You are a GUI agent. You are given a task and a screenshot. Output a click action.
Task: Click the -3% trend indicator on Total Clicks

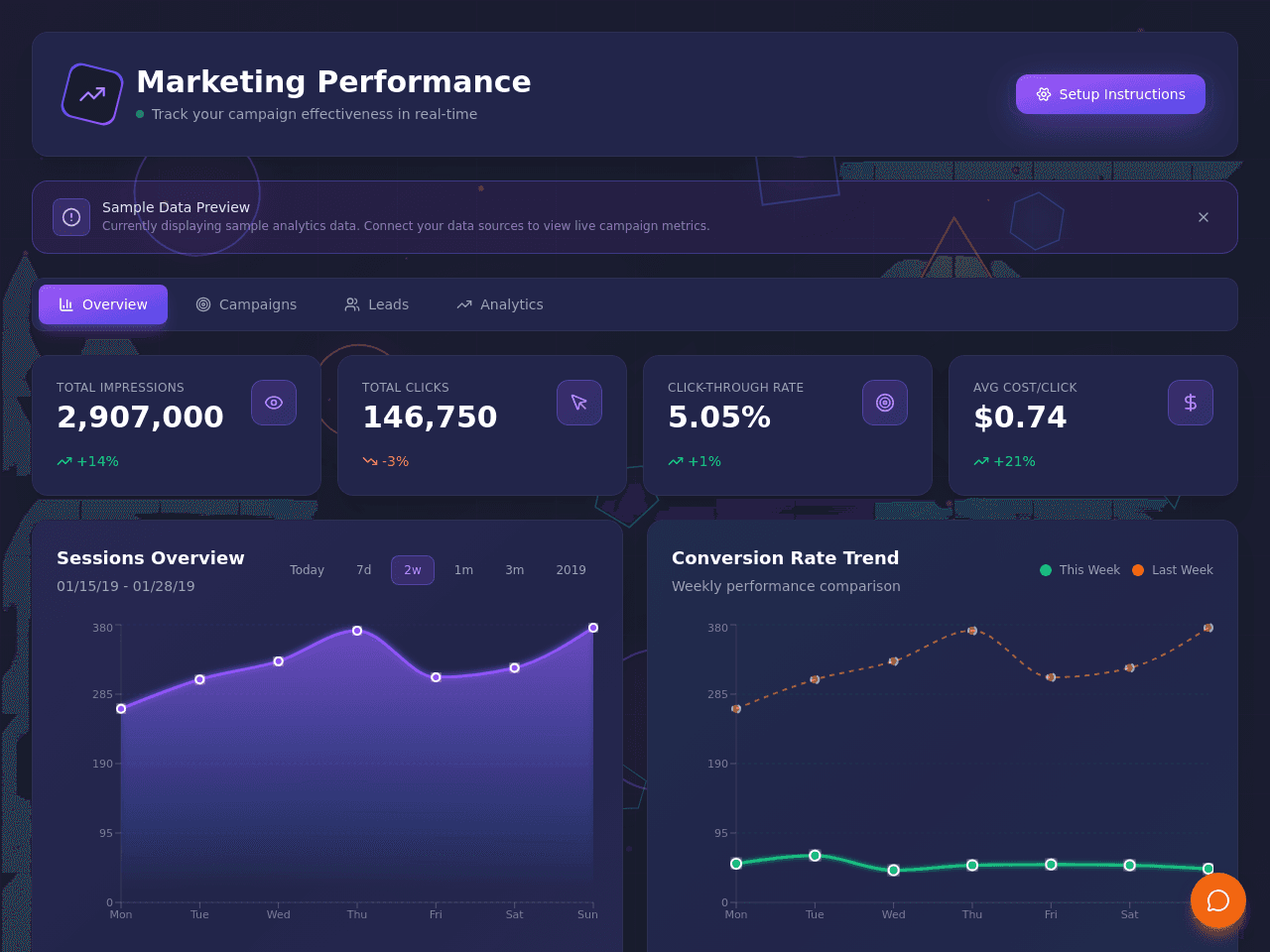(x=385, y=461)
